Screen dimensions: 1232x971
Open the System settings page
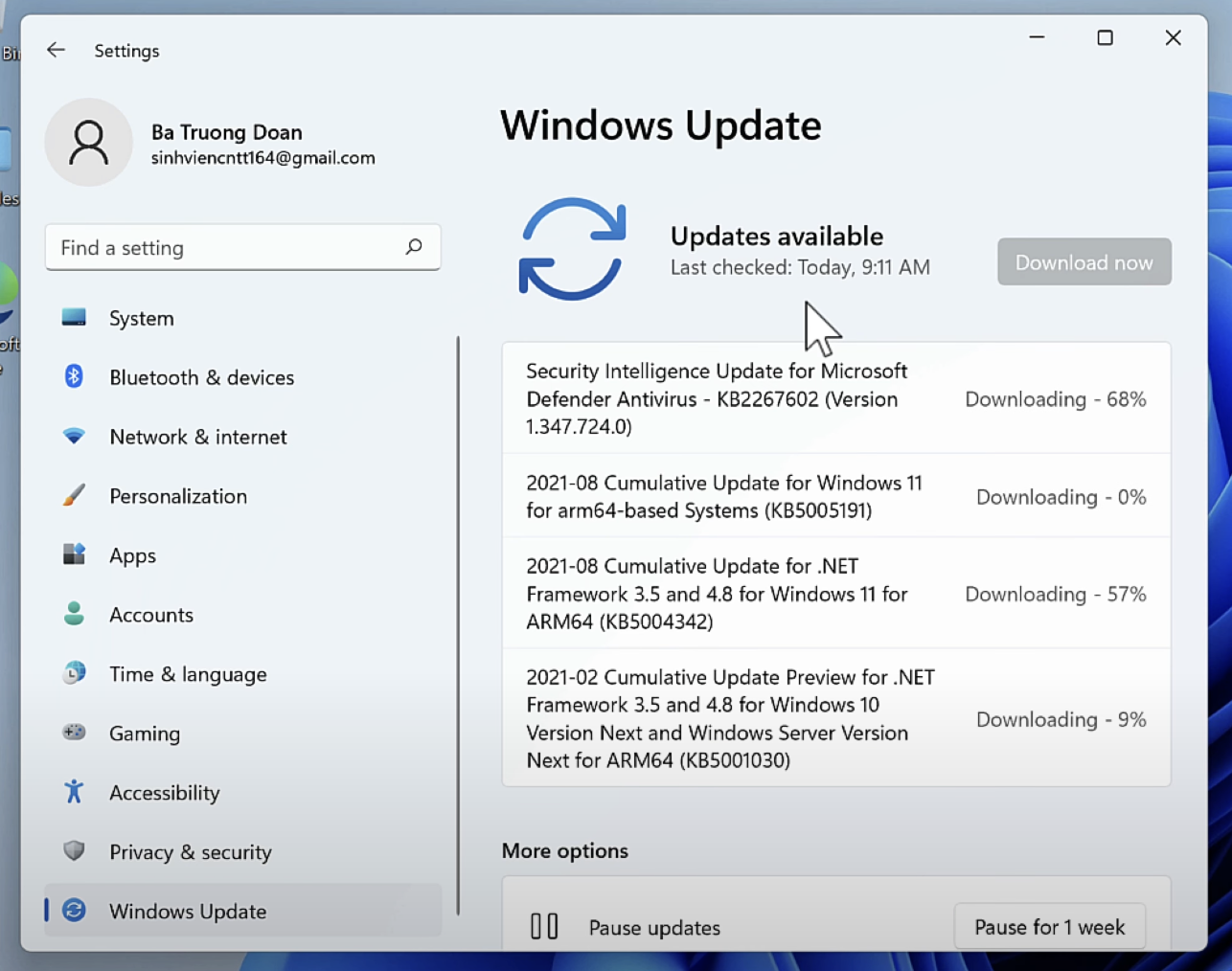click(242, 318)
